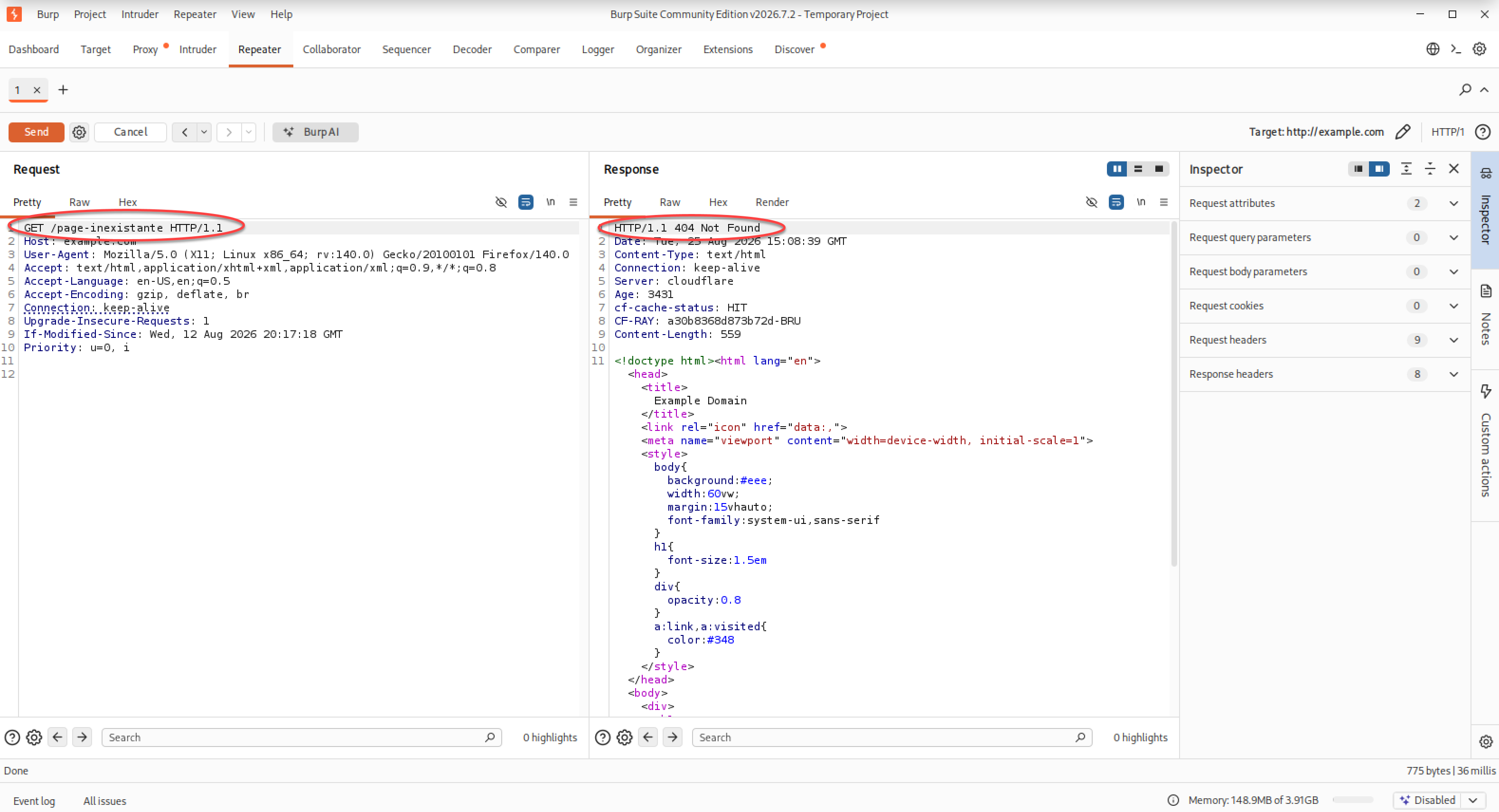Click the HTTP/1 protocol label

[1447, 132]
